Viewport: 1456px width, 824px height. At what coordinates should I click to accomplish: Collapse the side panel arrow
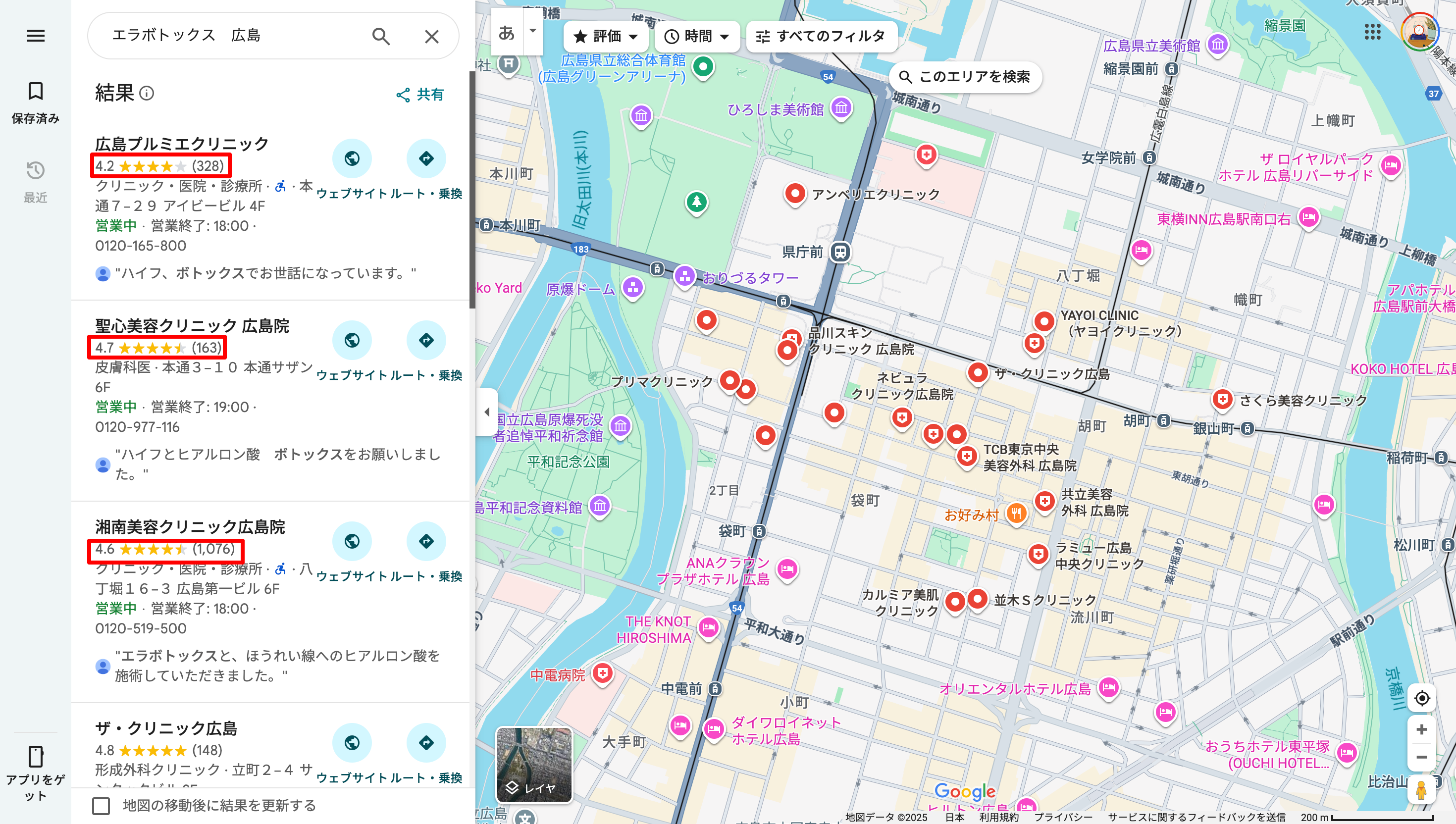point(487,412)
